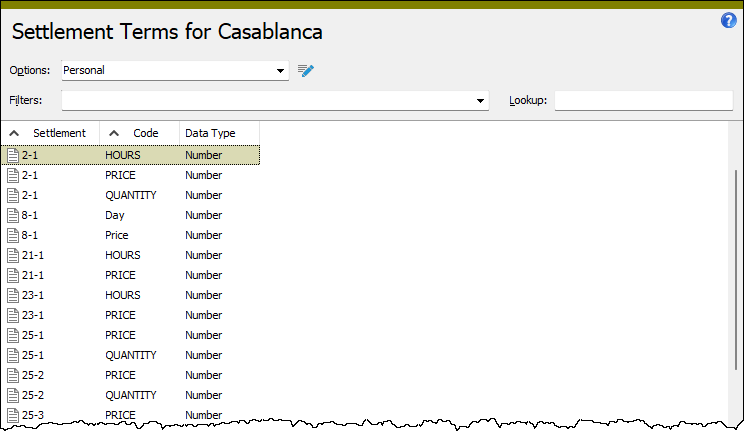Select the 2-1 QUANTITY row
Image resolution: width=744 pixels, height=434 pixels.
(130, 195)
